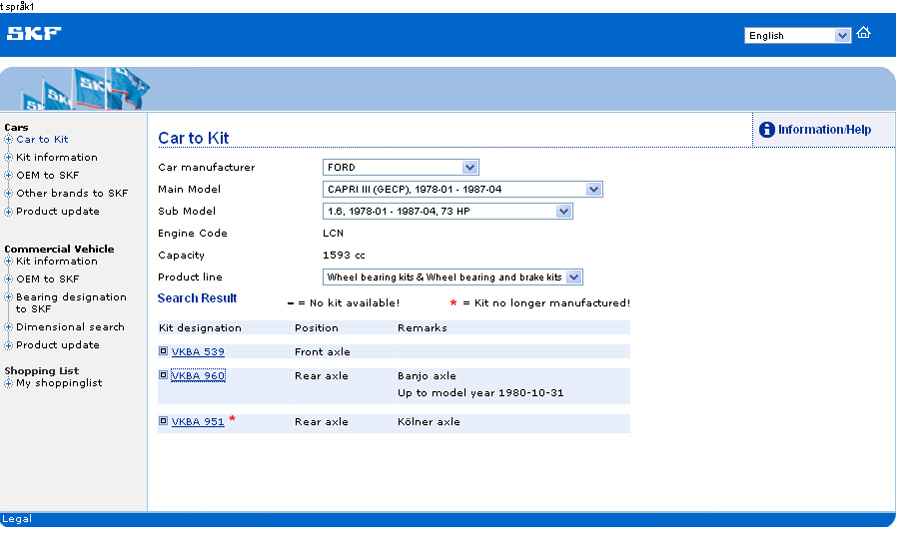Click the 'Kit no longer manufactured!' legend
The height and width of the screenshot is (540, 900).
pyautogui.click(x=552, y=303)
